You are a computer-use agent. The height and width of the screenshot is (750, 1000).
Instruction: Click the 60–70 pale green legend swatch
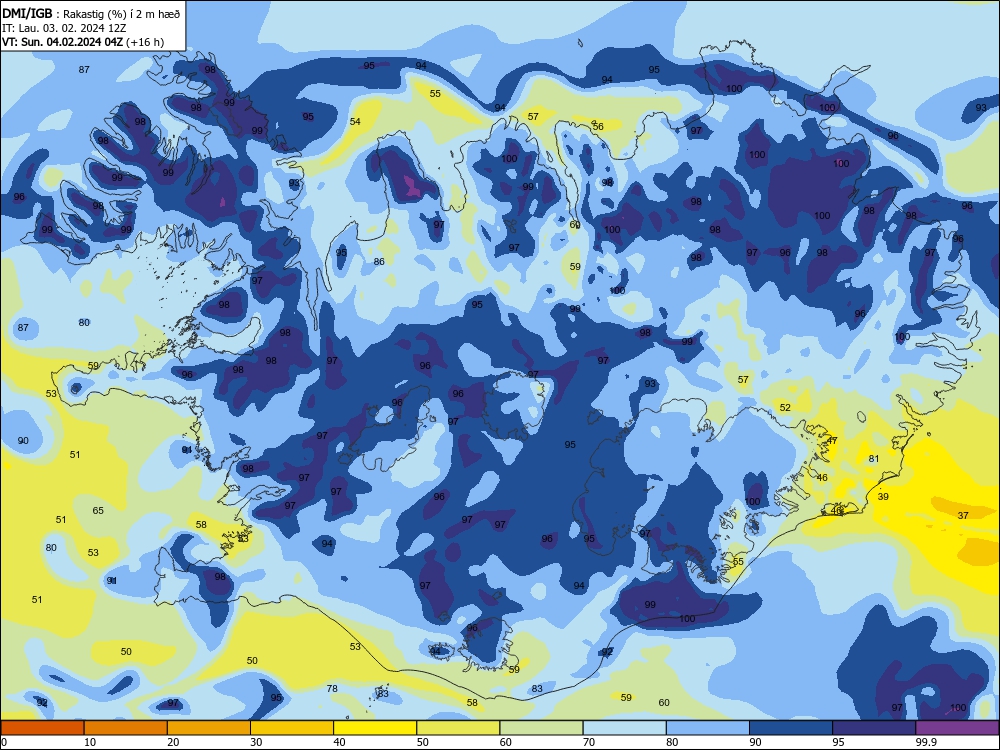[541, 728]
